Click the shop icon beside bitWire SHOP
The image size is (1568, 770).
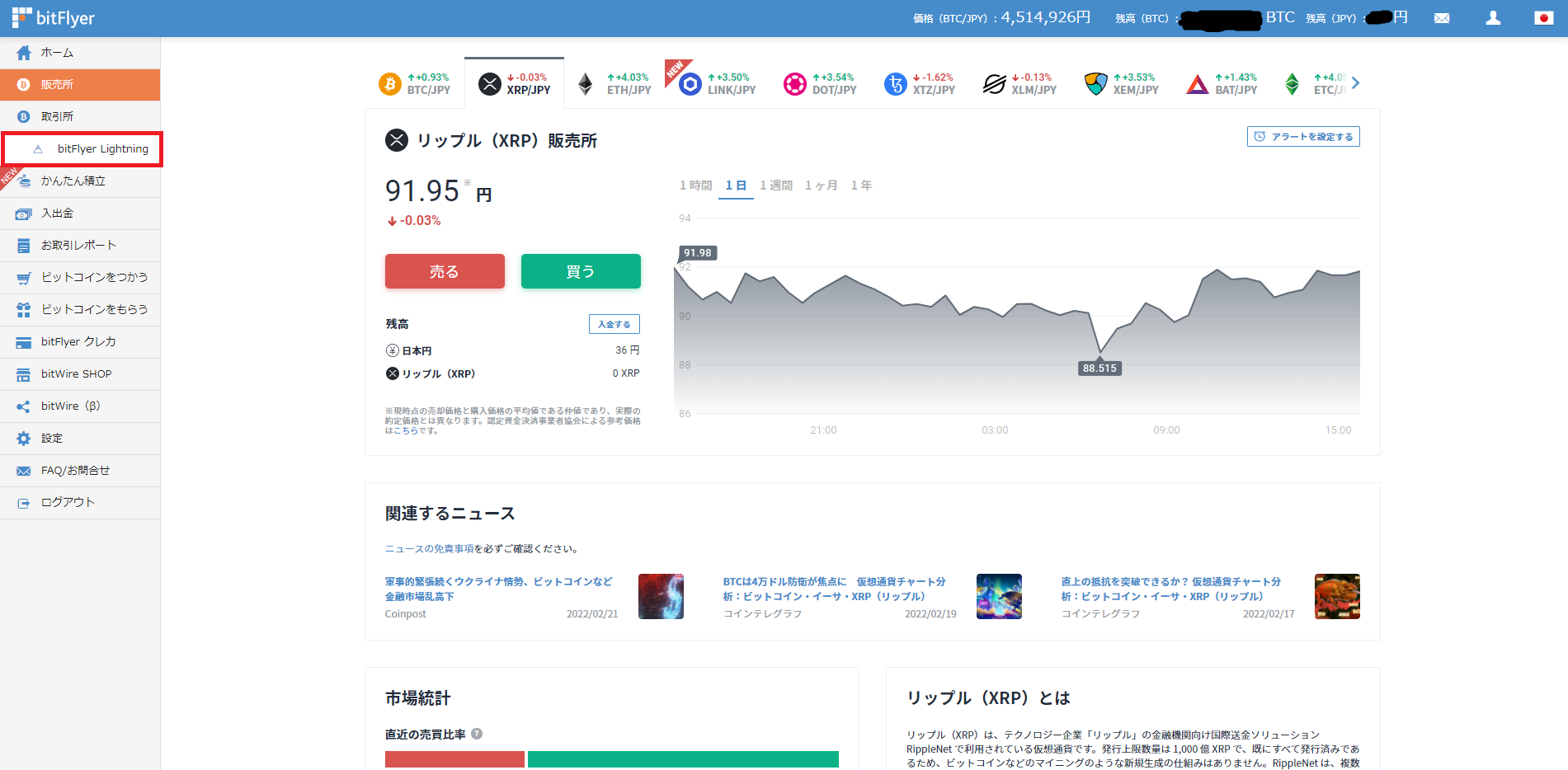click(24, 374)
